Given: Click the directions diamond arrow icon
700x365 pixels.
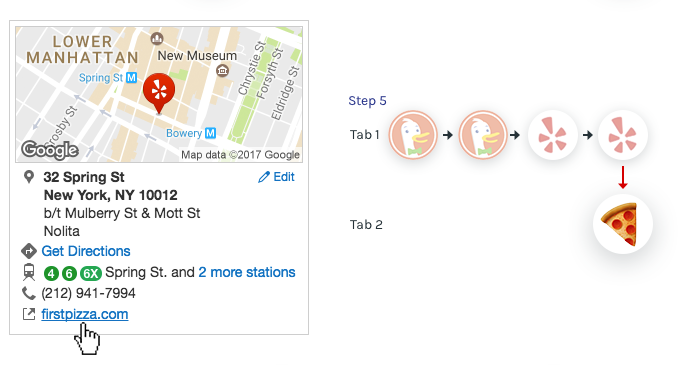Looking at the screenshot, I should click(29, 251).
